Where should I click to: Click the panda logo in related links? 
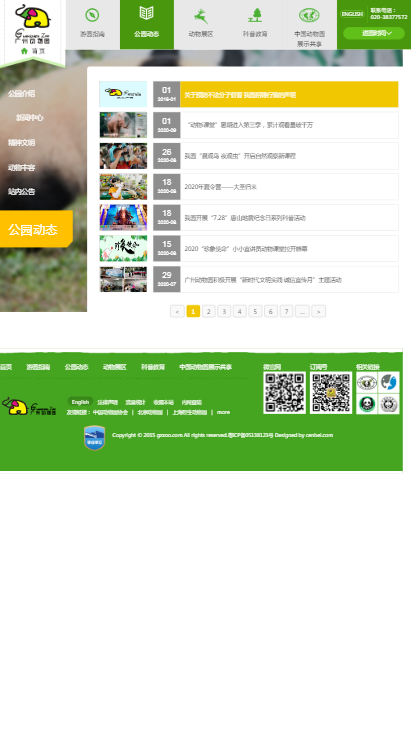(367, 404)
